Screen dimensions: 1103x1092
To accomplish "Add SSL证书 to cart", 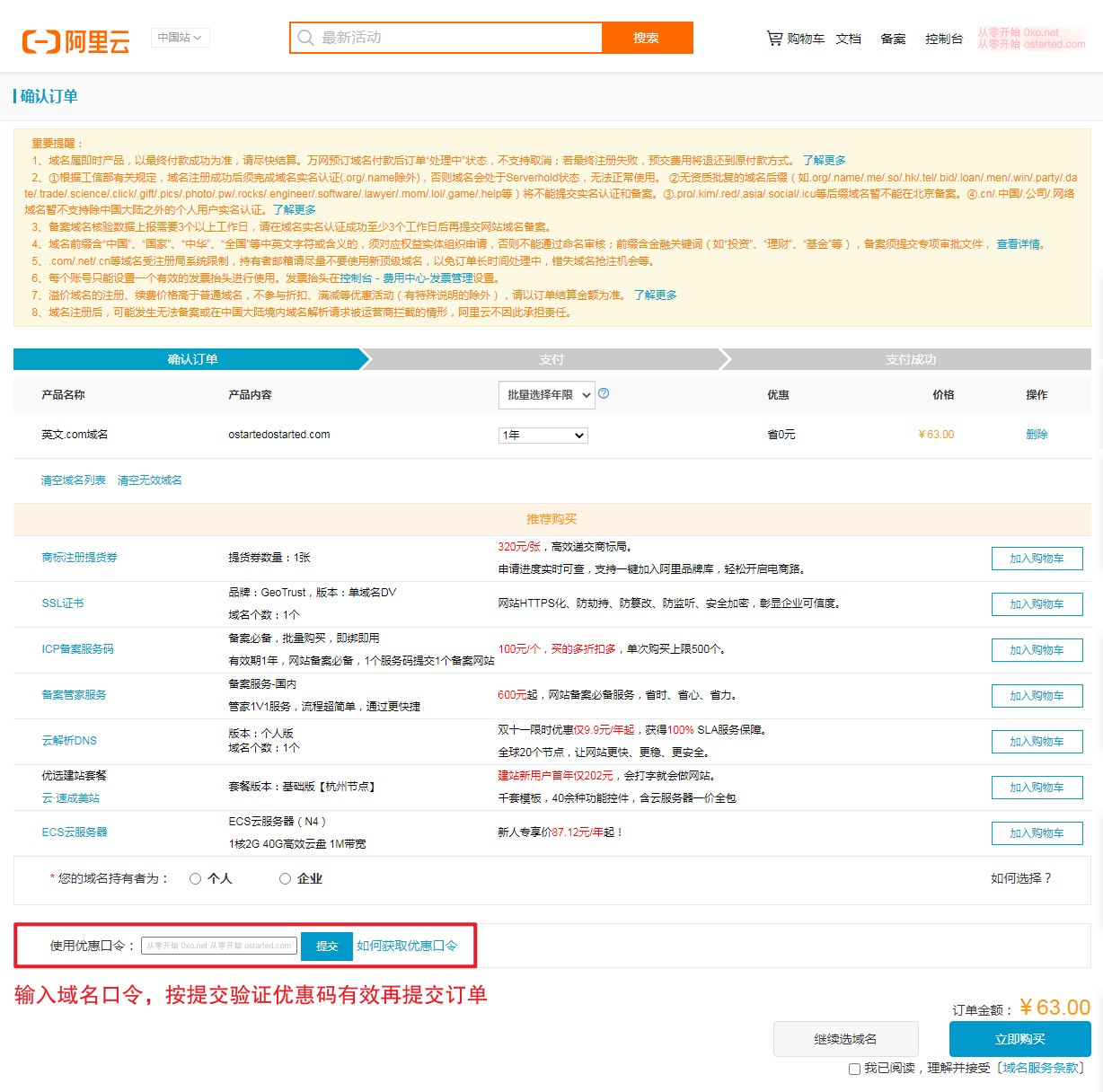I will pos(1037,604).
